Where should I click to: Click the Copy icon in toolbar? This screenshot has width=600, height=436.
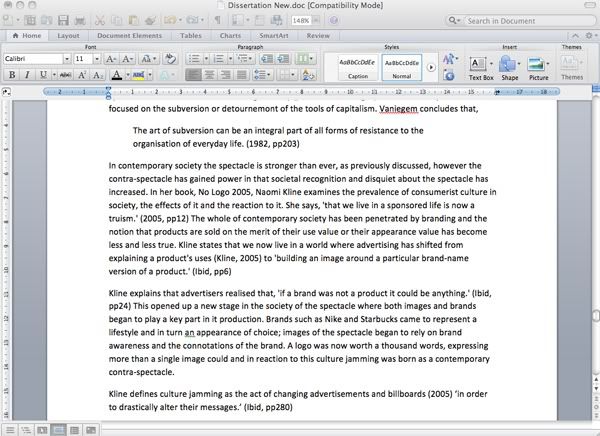click(x=116, y=20)
